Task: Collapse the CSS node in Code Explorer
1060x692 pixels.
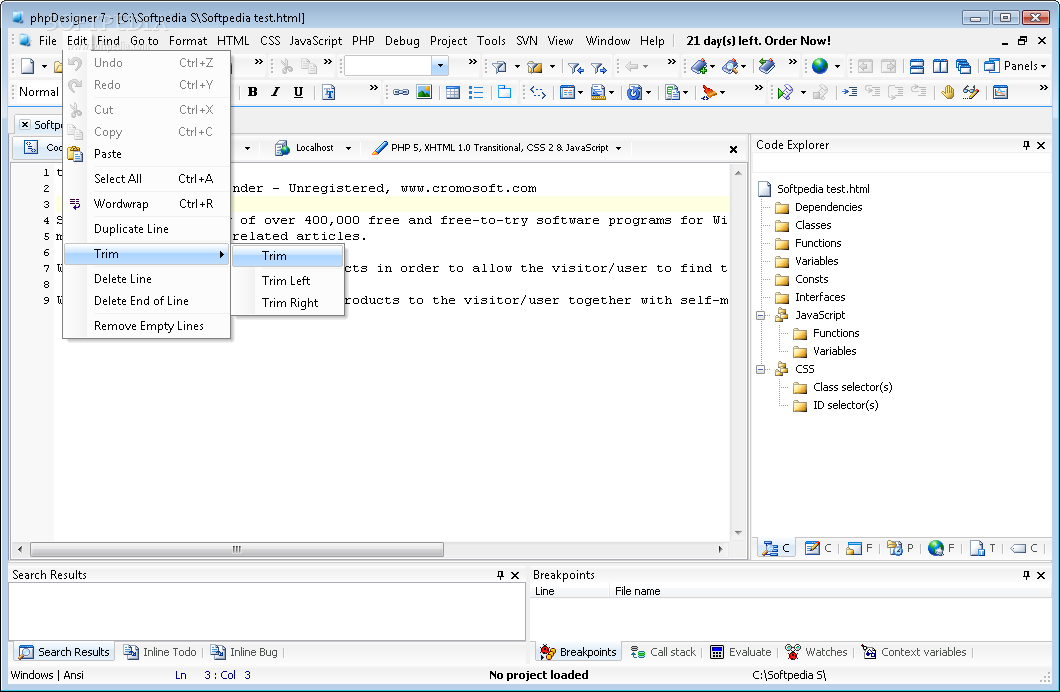Action: coord(761,369)
